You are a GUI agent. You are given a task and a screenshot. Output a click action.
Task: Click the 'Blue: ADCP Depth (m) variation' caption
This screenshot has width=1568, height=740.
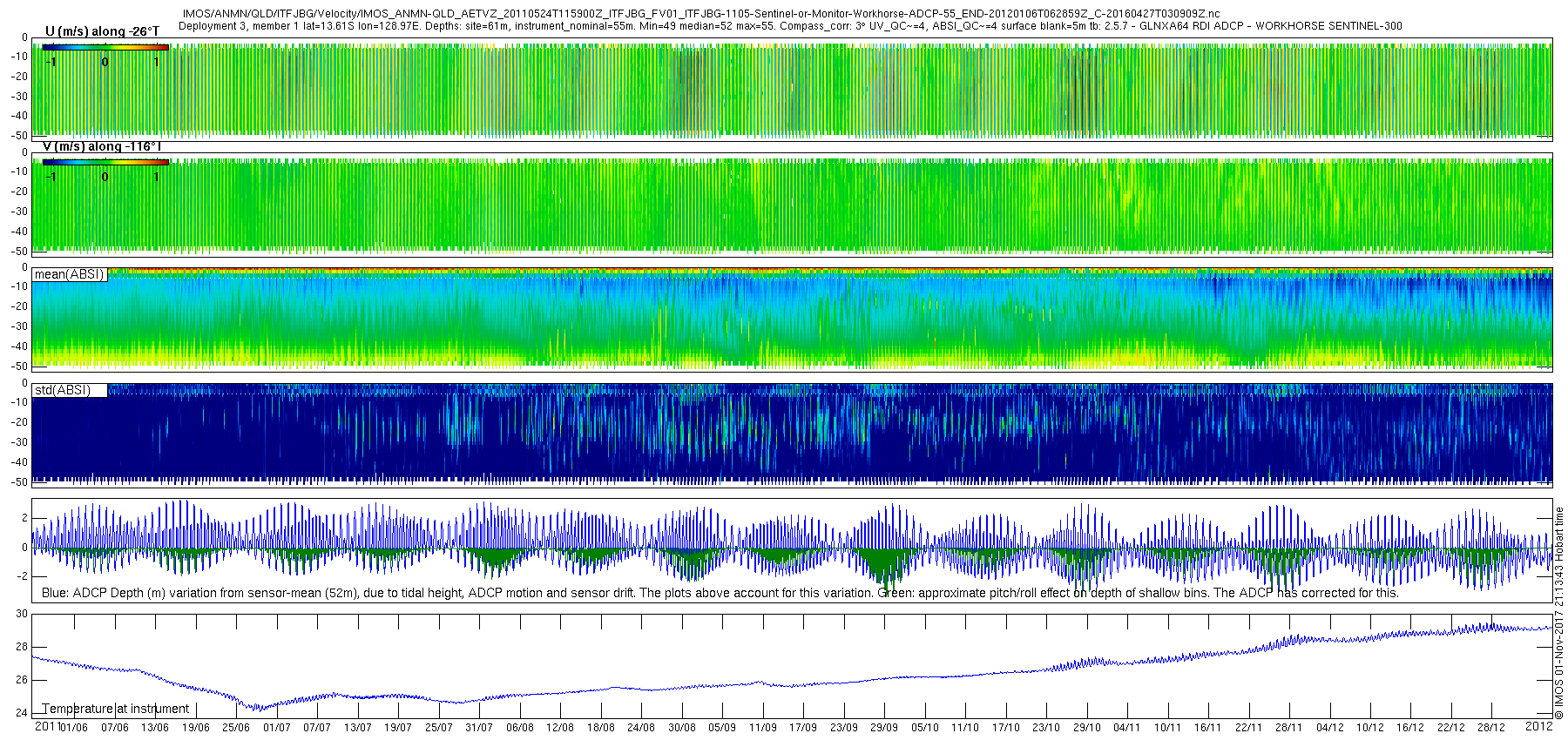click(x=720, y=593)
